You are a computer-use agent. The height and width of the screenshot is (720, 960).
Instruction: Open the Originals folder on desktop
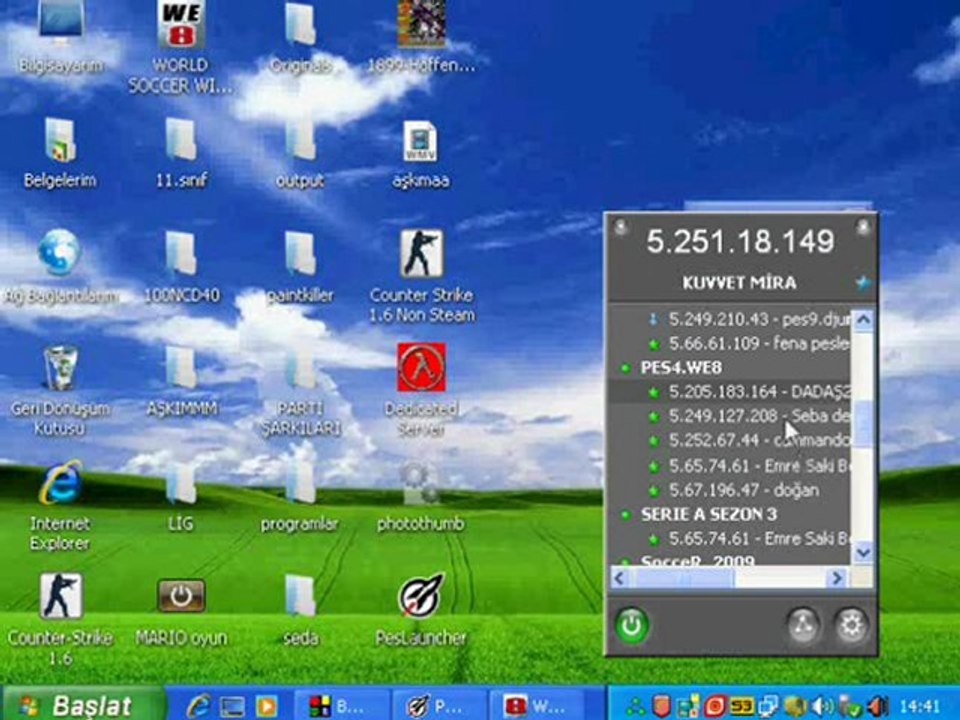[300, 38]
